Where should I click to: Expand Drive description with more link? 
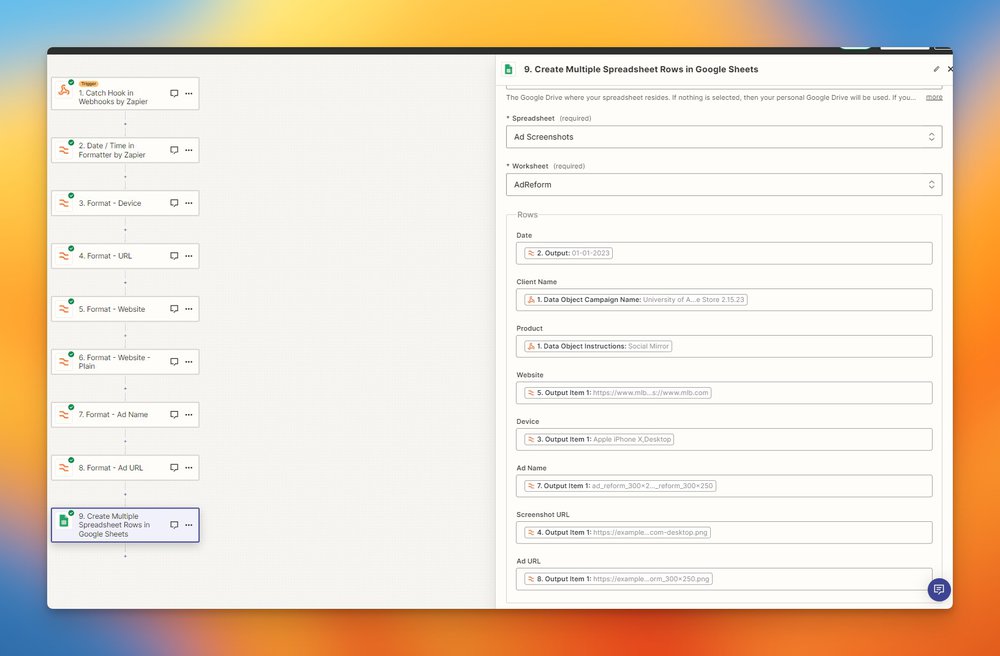[x=934, y=98]
